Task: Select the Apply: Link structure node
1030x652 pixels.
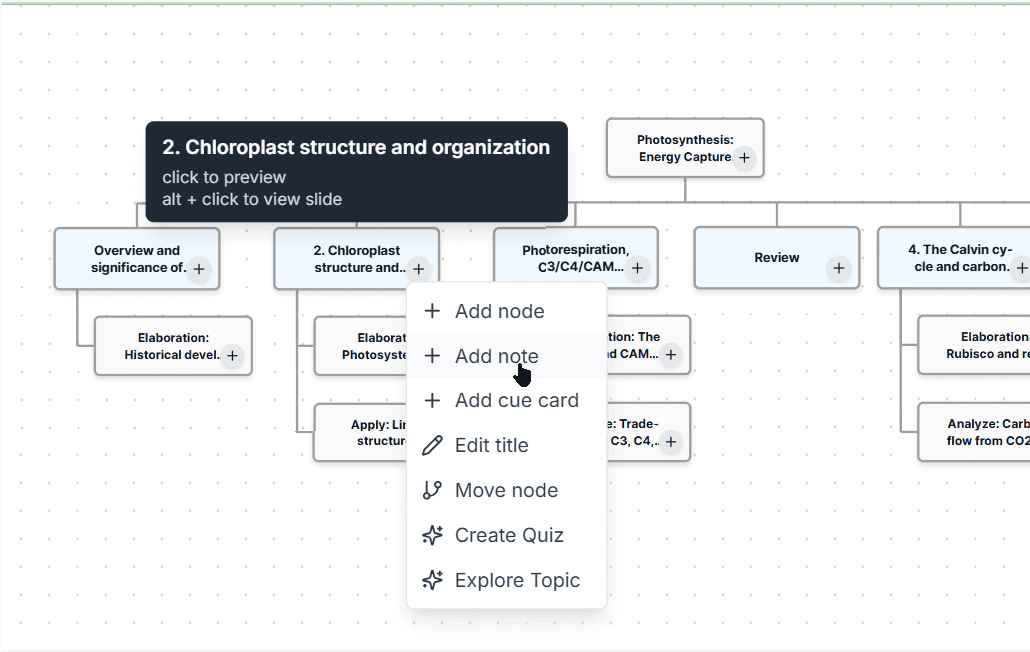Action: (x=370, y=432)
